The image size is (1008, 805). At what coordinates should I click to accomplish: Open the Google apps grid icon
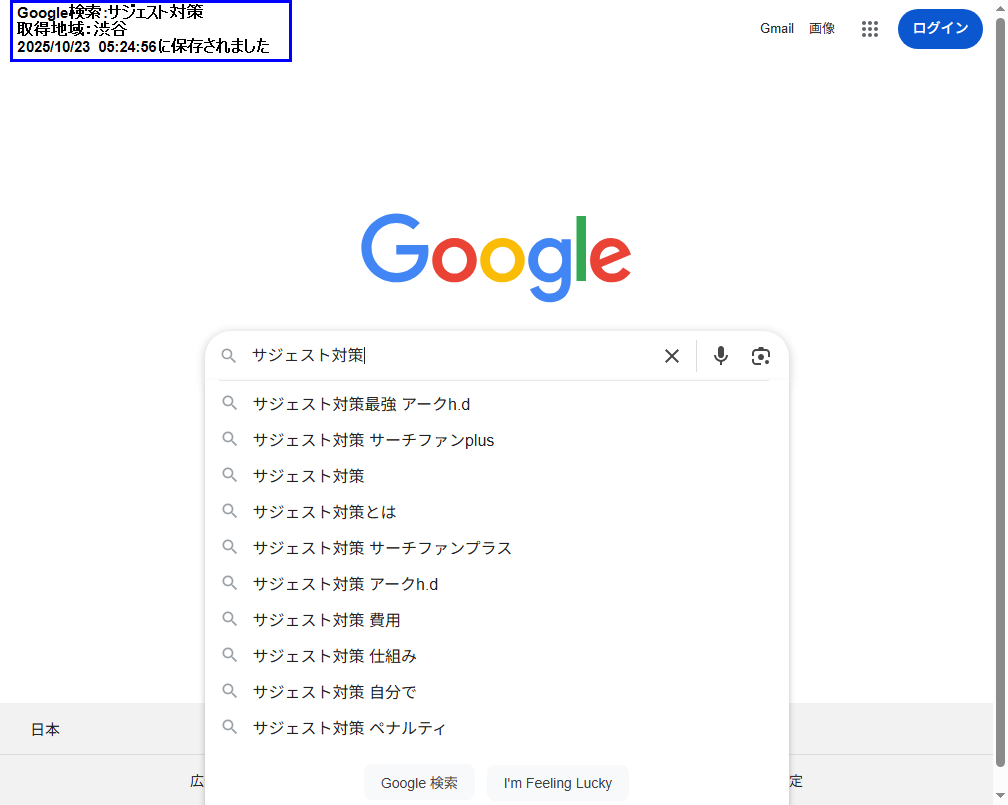click(870, 29)
